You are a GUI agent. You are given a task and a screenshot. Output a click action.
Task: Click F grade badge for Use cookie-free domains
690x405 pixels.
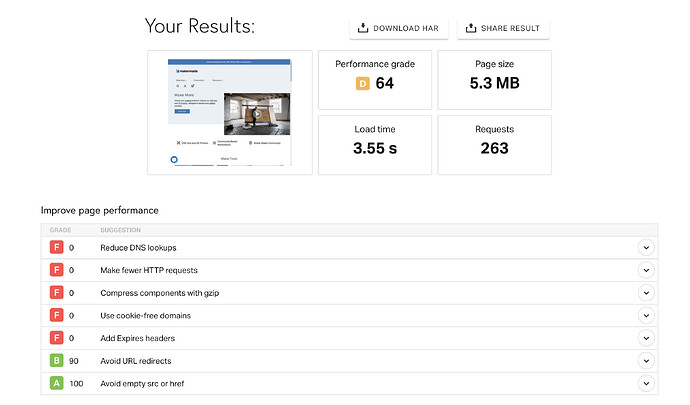tap(57, 316)
